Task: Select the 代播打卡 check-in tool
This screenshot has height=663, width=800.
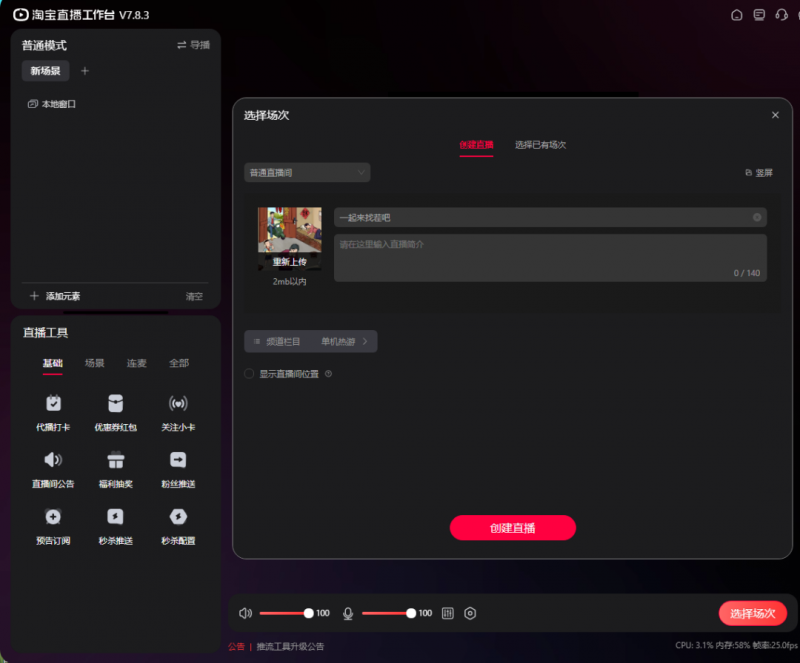Action: [52, 412]
